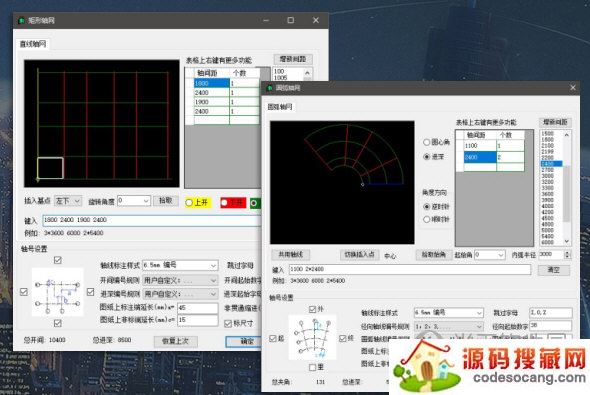Screen dimensions: 590x395
Task: Open the 开间编号规则 dropdown
Action: pos(180,280)
